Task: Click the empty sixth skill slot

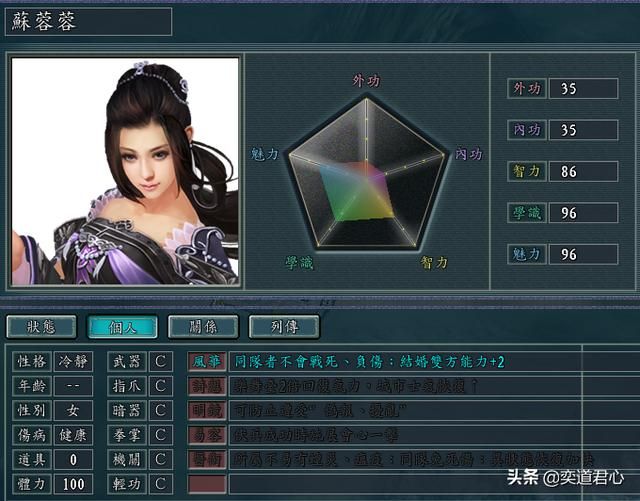Action: pos(207,484)
